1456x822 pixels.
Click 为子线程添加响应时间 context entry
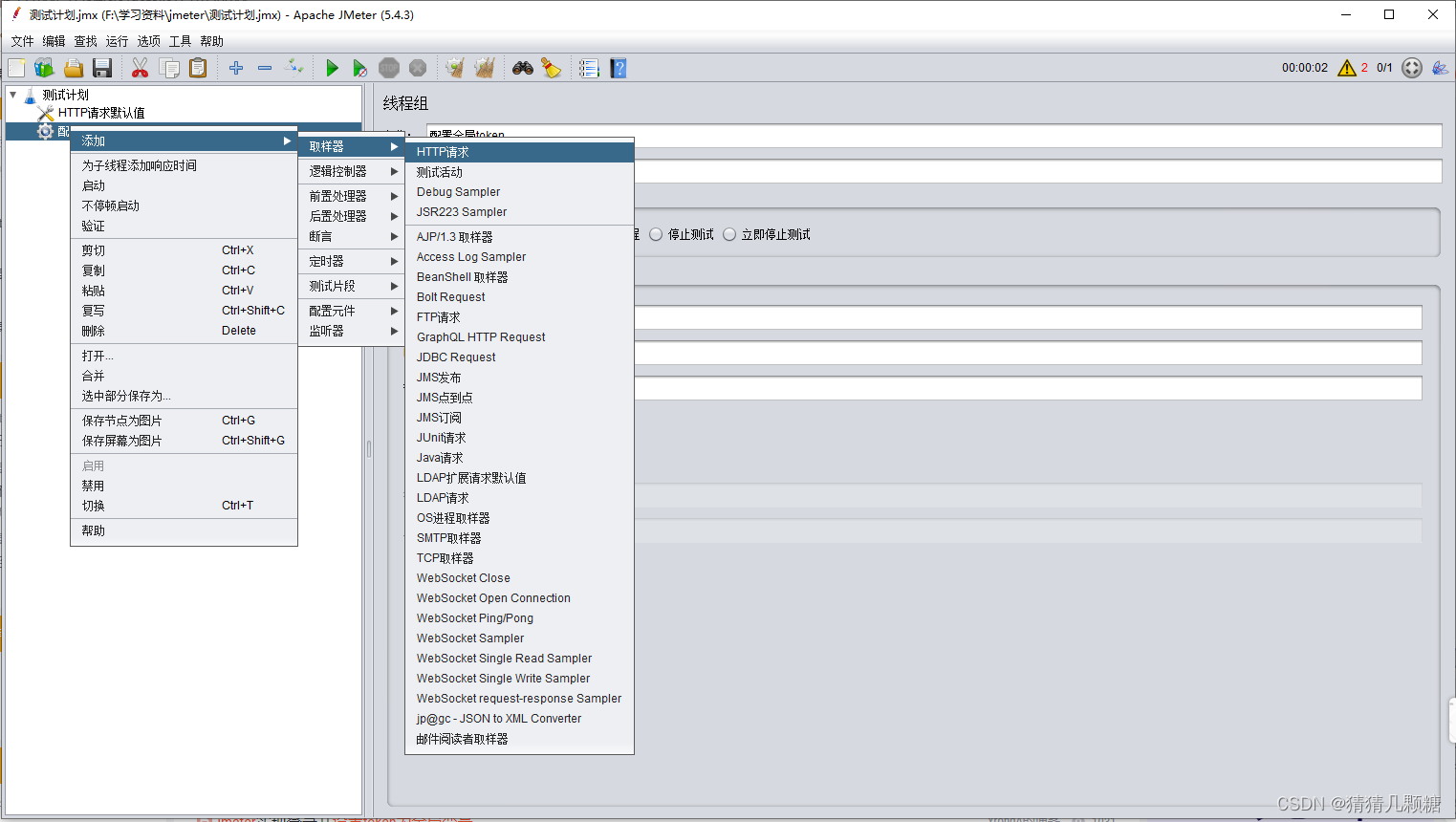pyautogui.click(x=184, y=165)
